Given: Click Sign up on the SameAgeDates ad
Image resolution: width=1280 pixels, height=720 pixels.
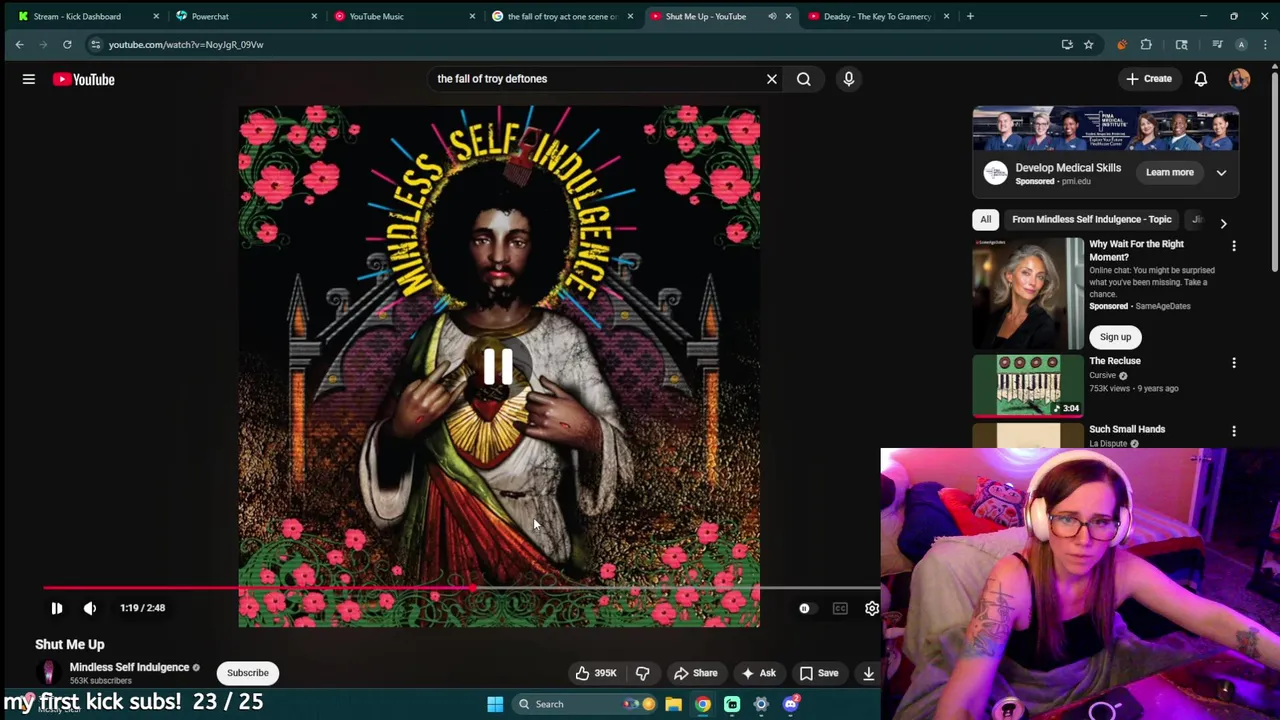Looking at the screenshot, I should pos(1116,337).
